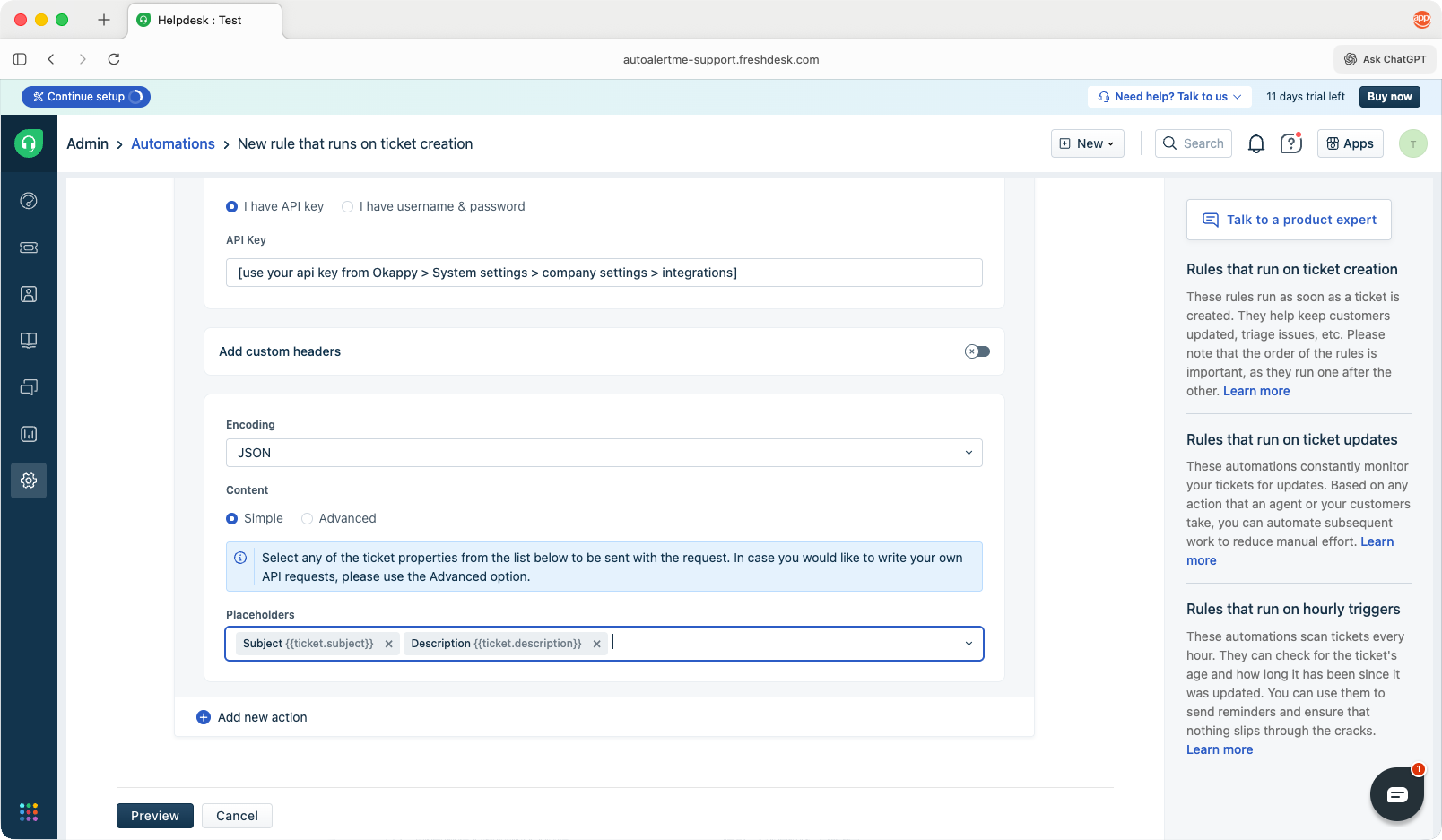Open the Contacts sidebar icon
This screenshot has height=840, width=1442.
pyautogui.click(x=29, y=294)
